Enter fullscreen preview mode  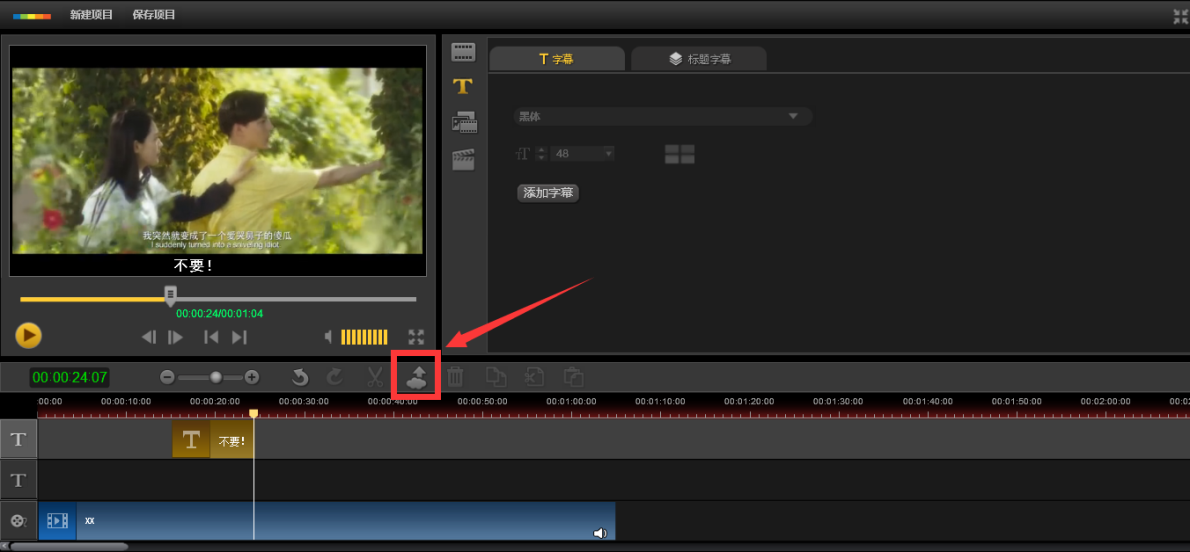[416, 337]
